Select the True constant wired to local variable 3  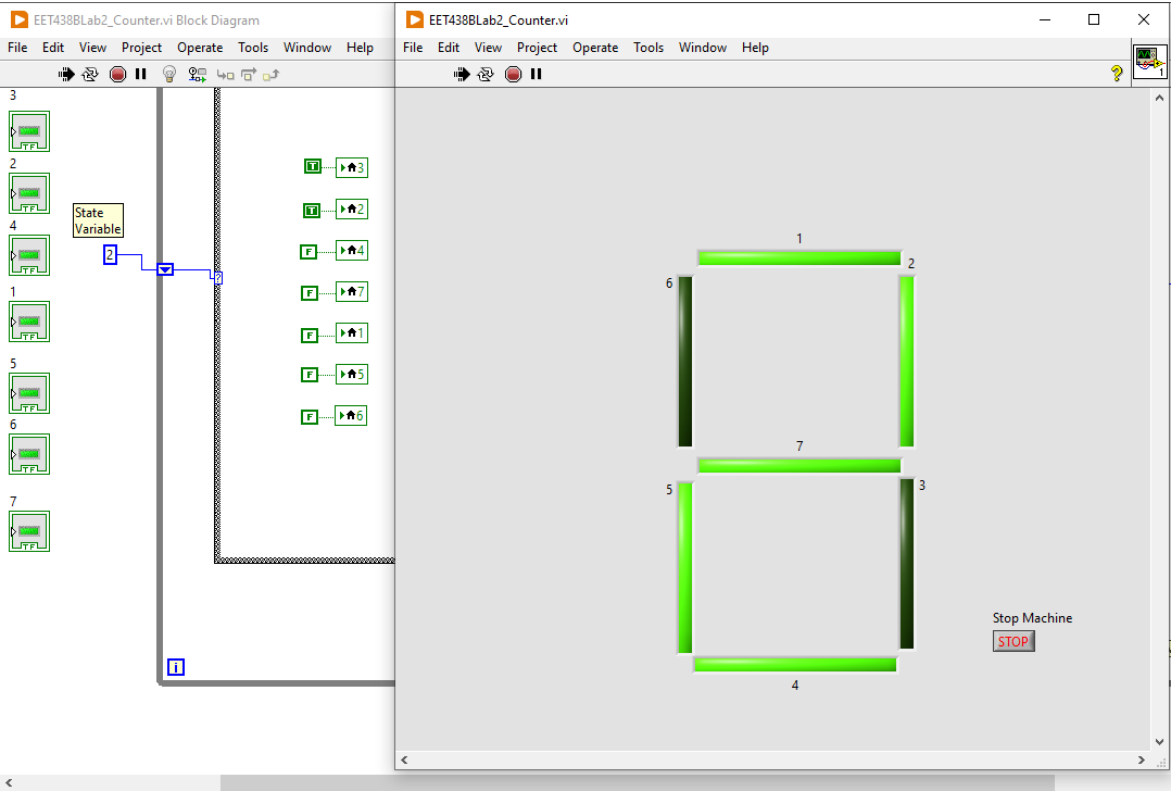point(312,166)
